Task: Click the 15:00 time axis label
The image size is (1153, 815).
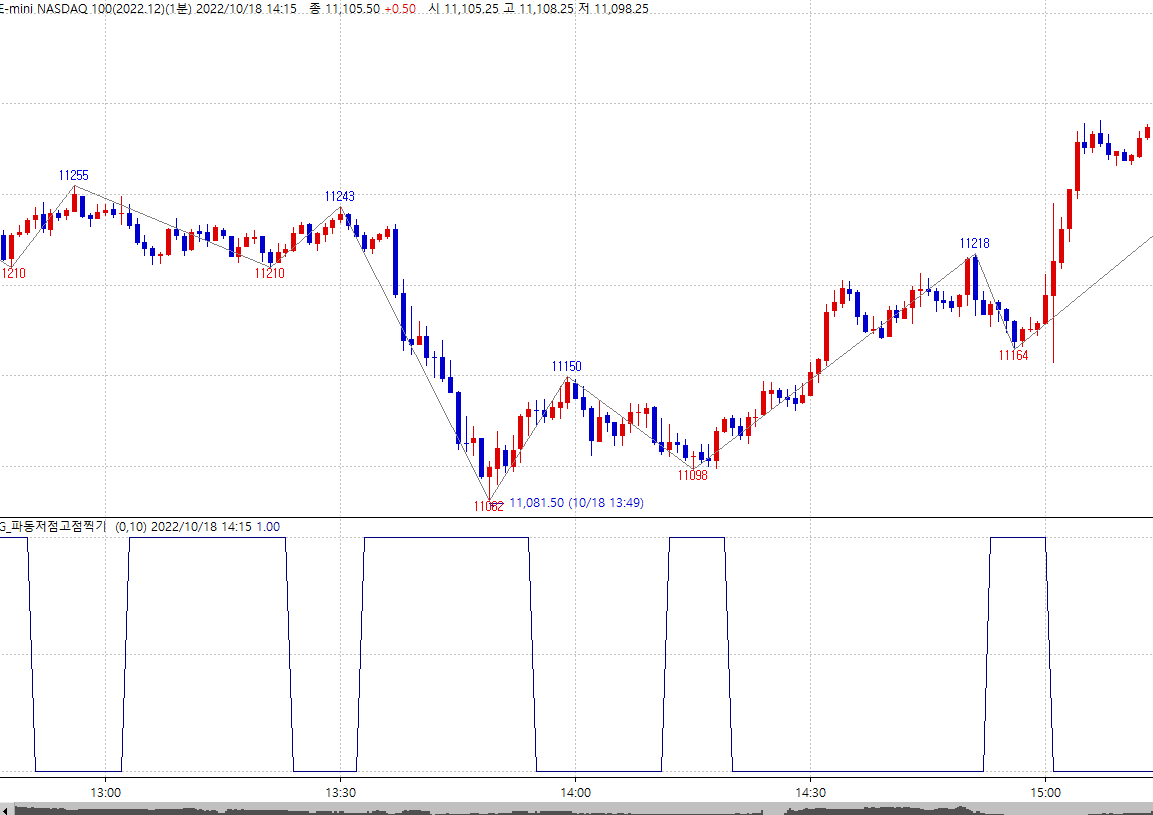Action: pos(1044,791)
